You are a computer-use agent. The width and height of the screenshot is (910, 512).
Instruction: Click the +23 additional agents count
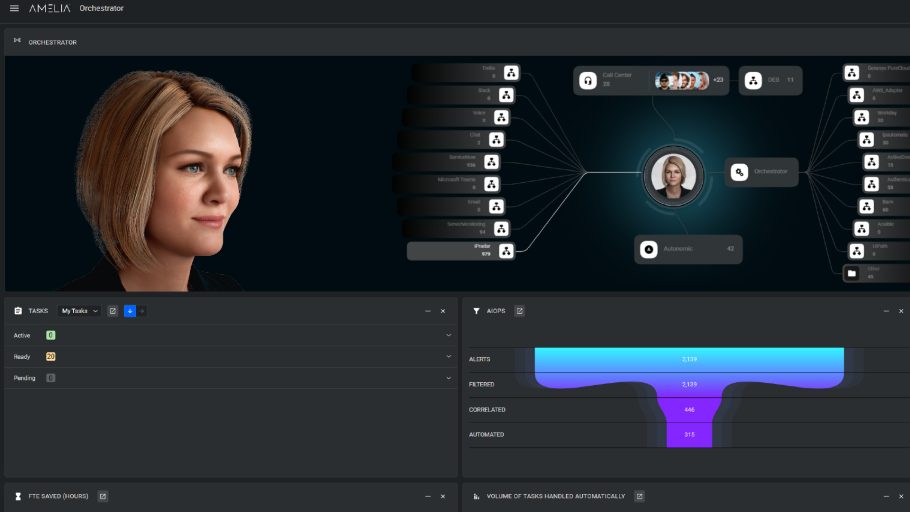(x=718, y=80)
